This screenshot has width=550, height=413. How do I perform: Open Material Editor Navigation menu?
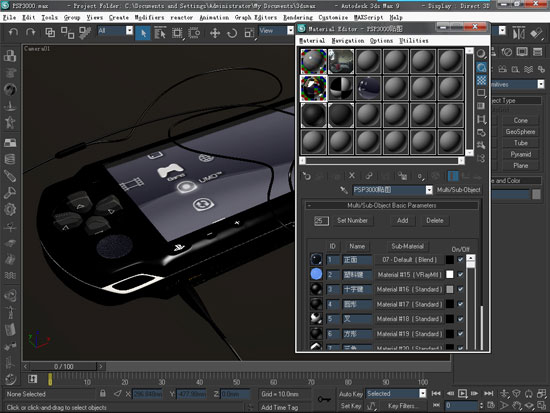(348, 41)
